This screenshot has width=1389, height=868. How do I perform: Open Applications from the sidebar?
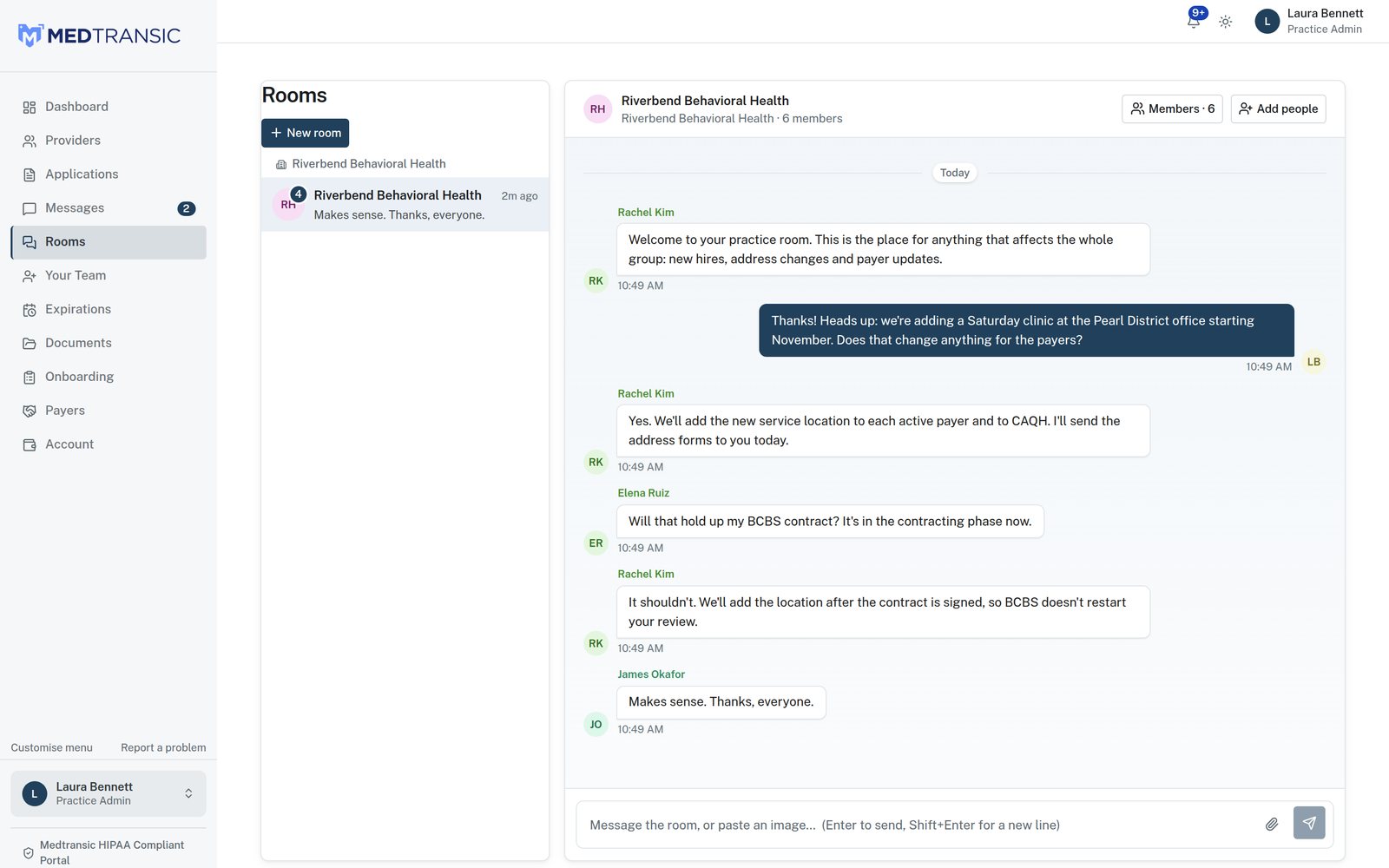pos(109,174)
